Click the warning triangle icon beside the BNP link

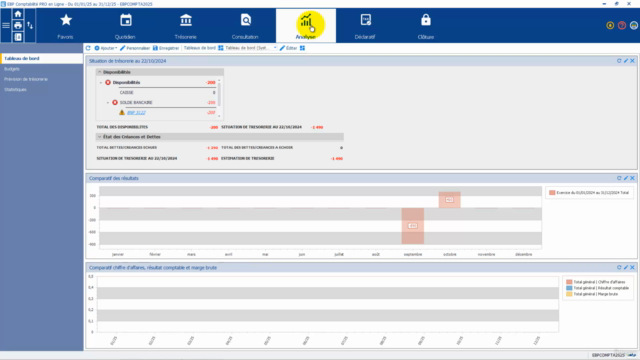[122, 112]
